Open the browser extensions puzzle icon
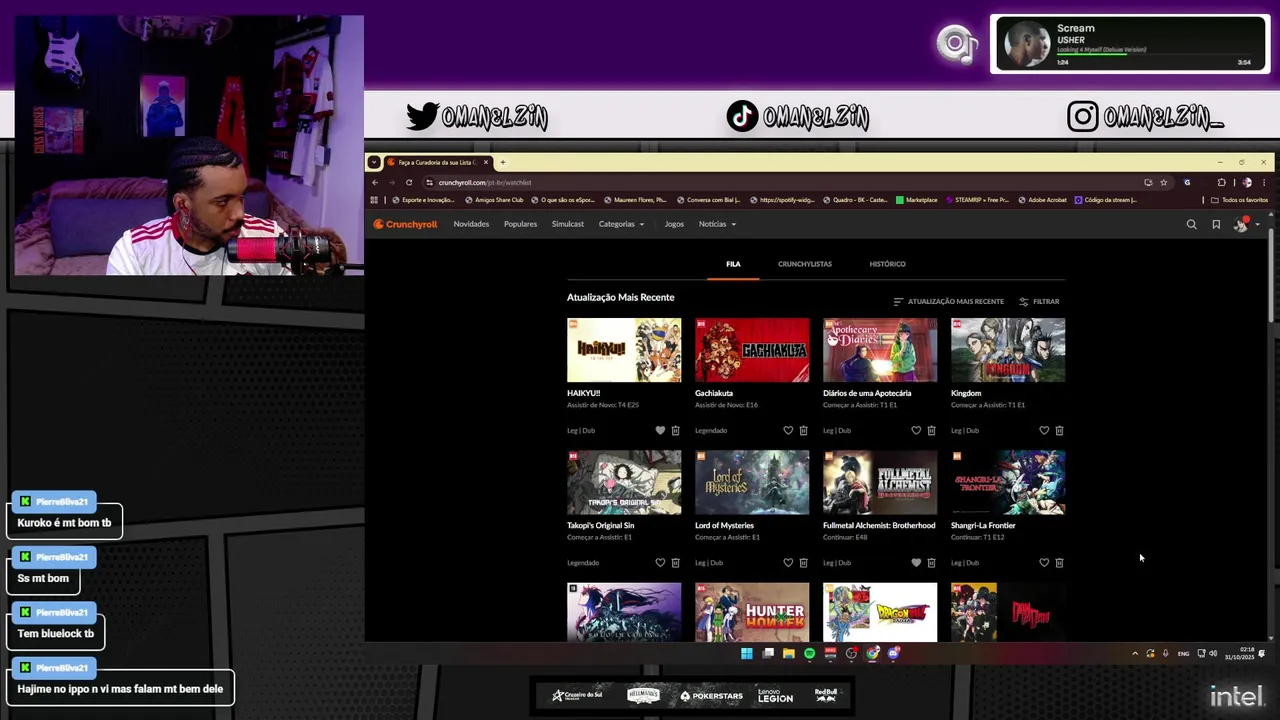The width and height of the screenshot is (1280, 720). pos(1221,182)
